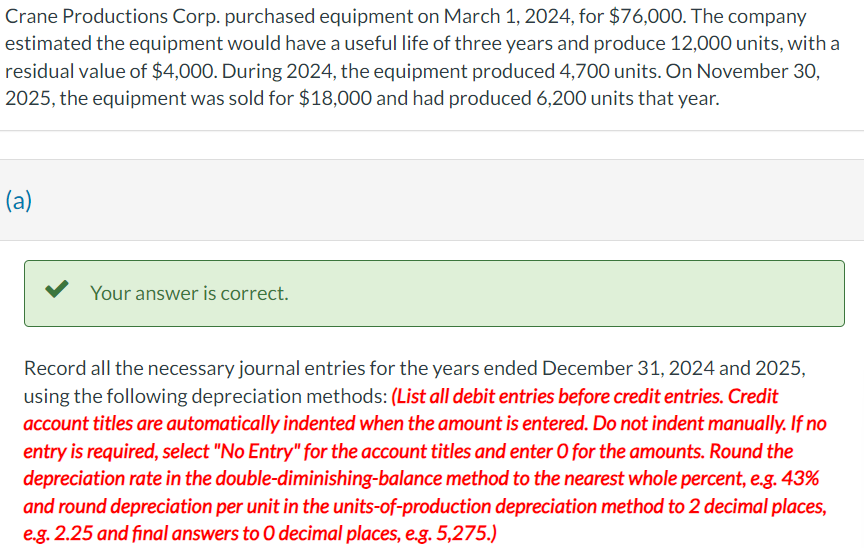The image size is (864, 548).
Task: Click the "Your answer is correct." message
Action: (x=189, y=293)
